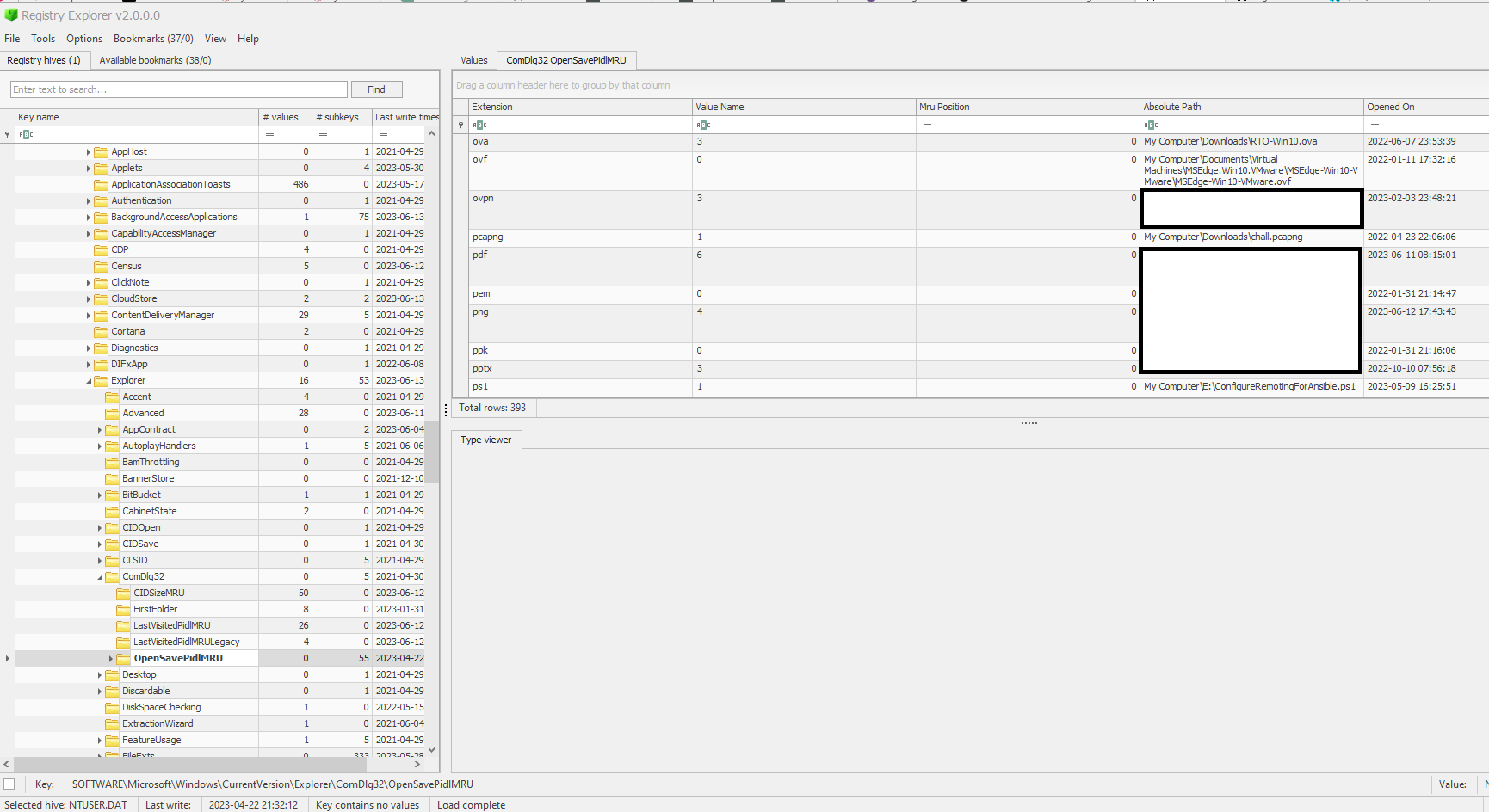Screen dimensions: 1489x812
Task: Click the BackgroundAccessApplications folder icon
Action: (x=101, y=217)
